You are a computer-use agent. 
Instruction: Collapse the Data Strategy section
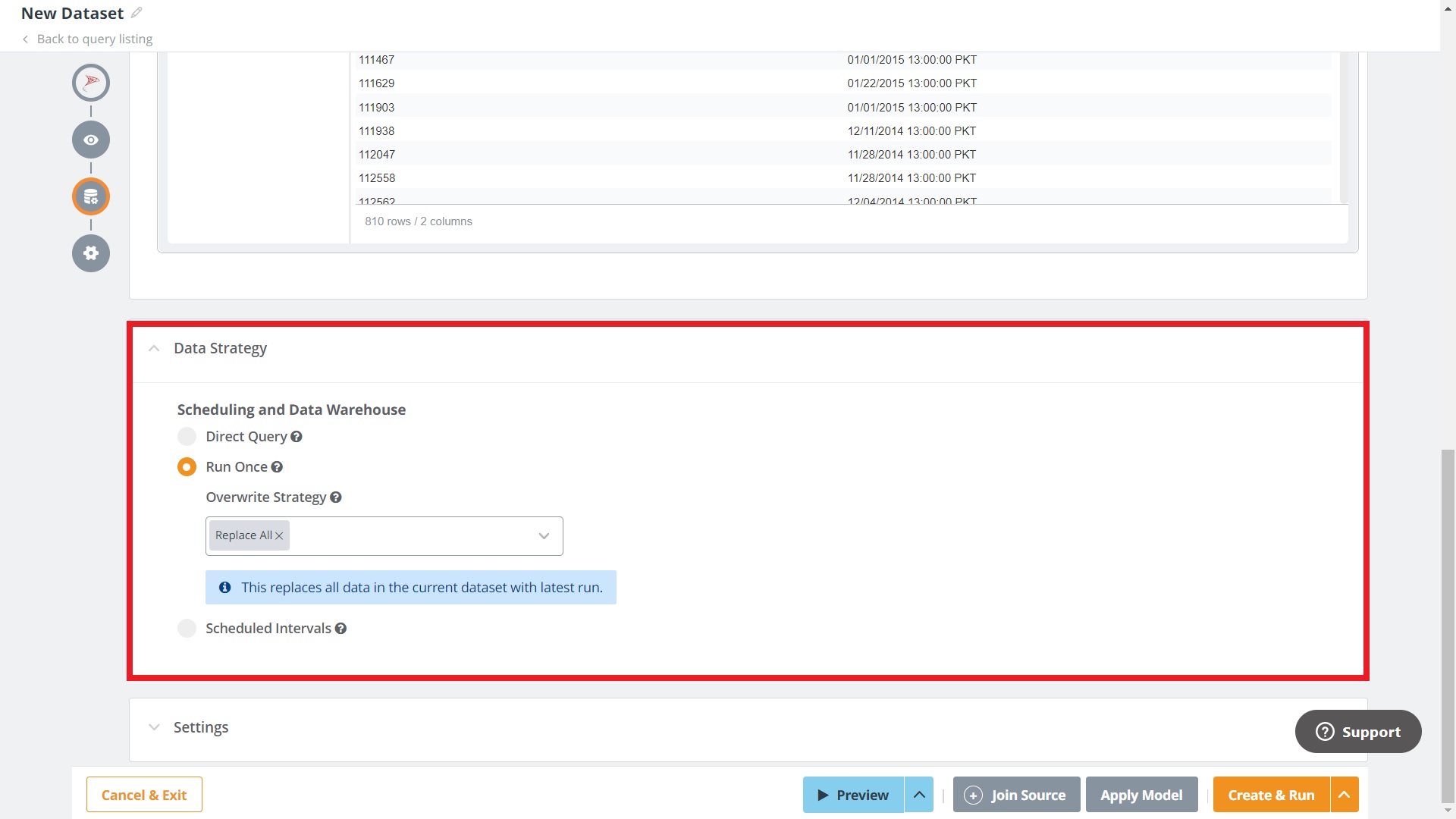tap(154, 348)
